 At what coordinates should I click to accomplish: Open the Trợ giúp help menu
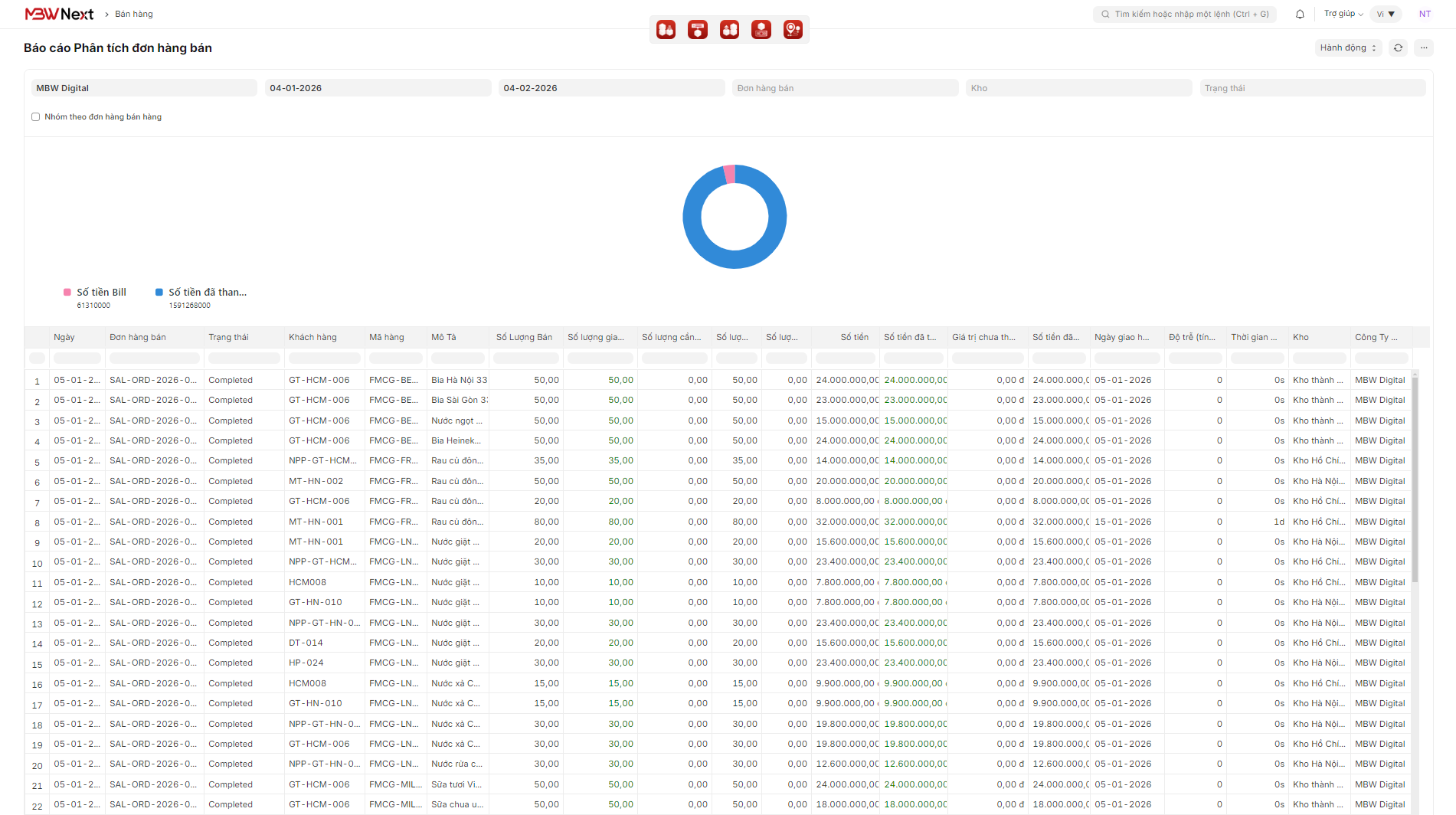tap(1343, 14)
